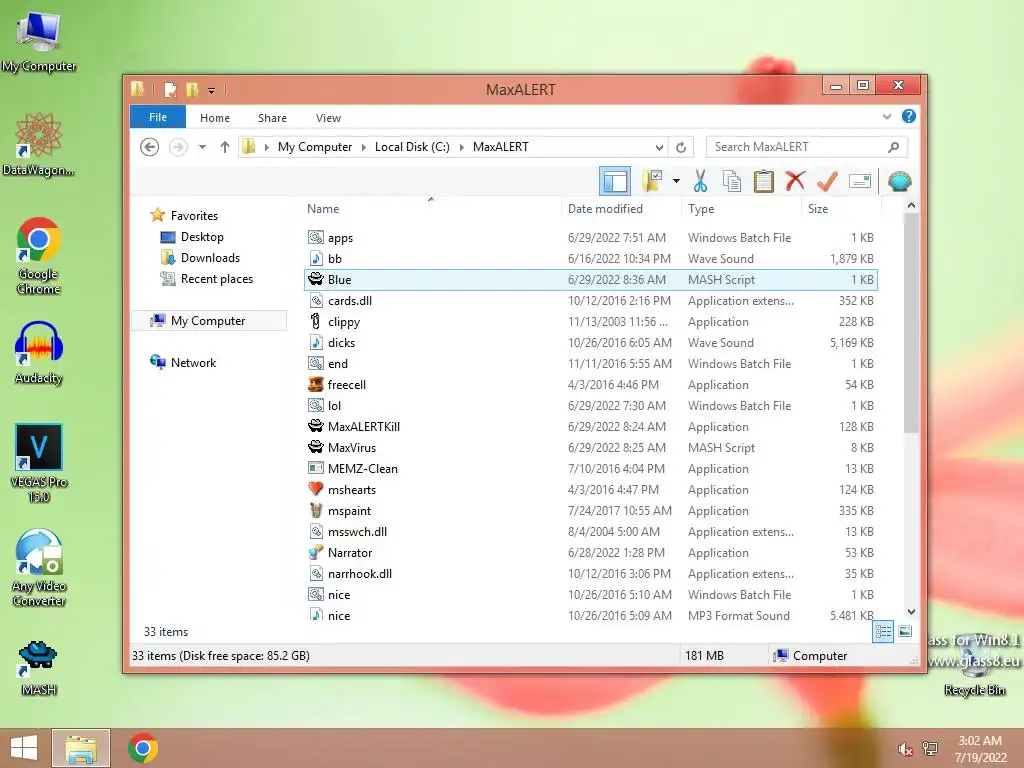Open the Windows Start button
Screen dimensions: 1024x768
[x=24, y=748]
